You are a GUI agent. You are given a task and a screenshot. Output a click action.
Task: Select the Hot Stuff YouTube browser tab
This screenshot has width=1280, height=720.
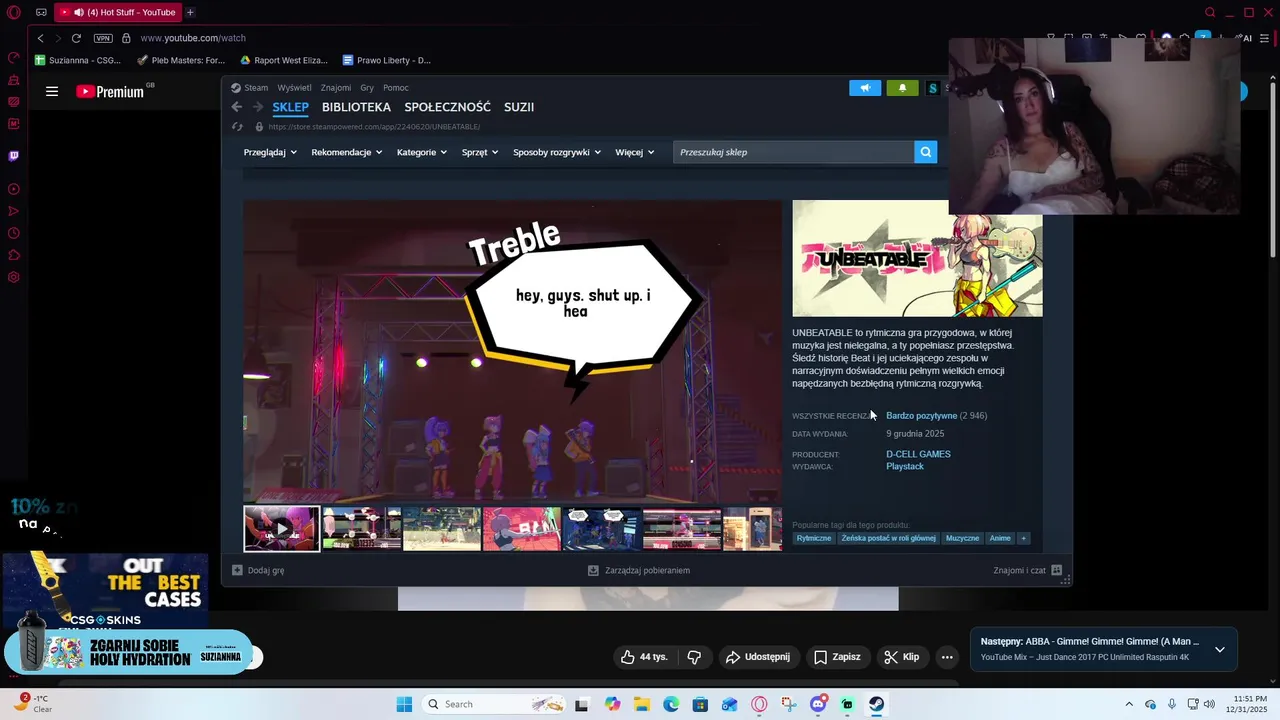tap(117, 12)
